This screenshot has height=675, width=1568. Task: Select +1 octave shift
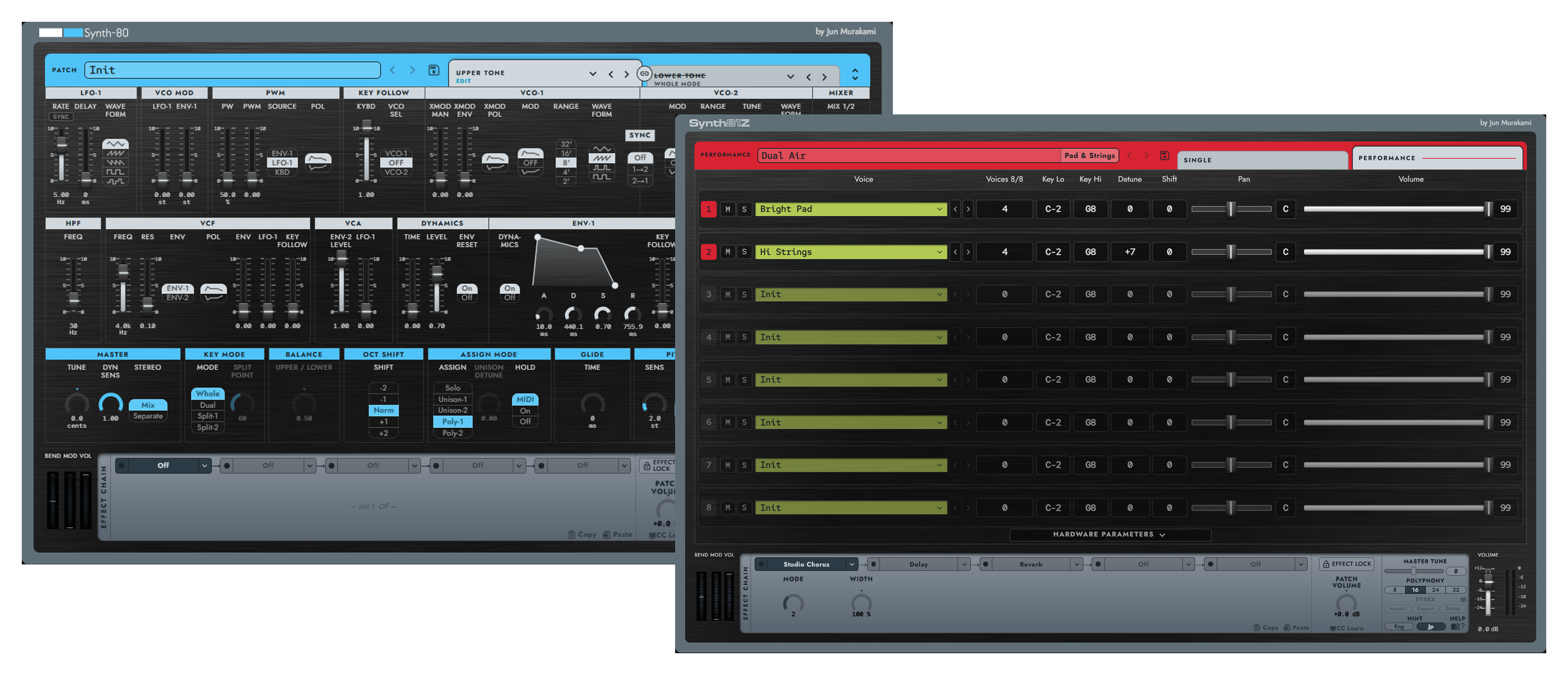(x=383, y=422)
